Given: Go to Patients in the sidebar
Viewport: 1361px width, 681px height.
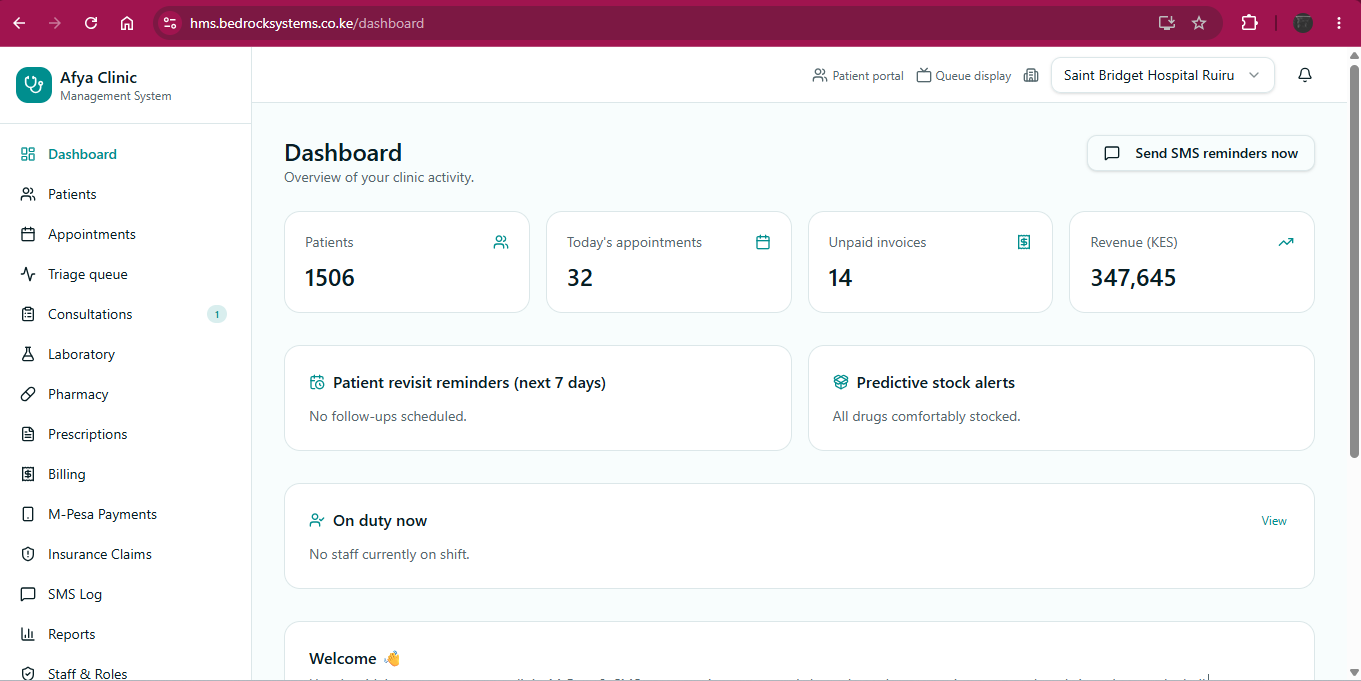Looking at the screenshot, I should coord(125,194).
